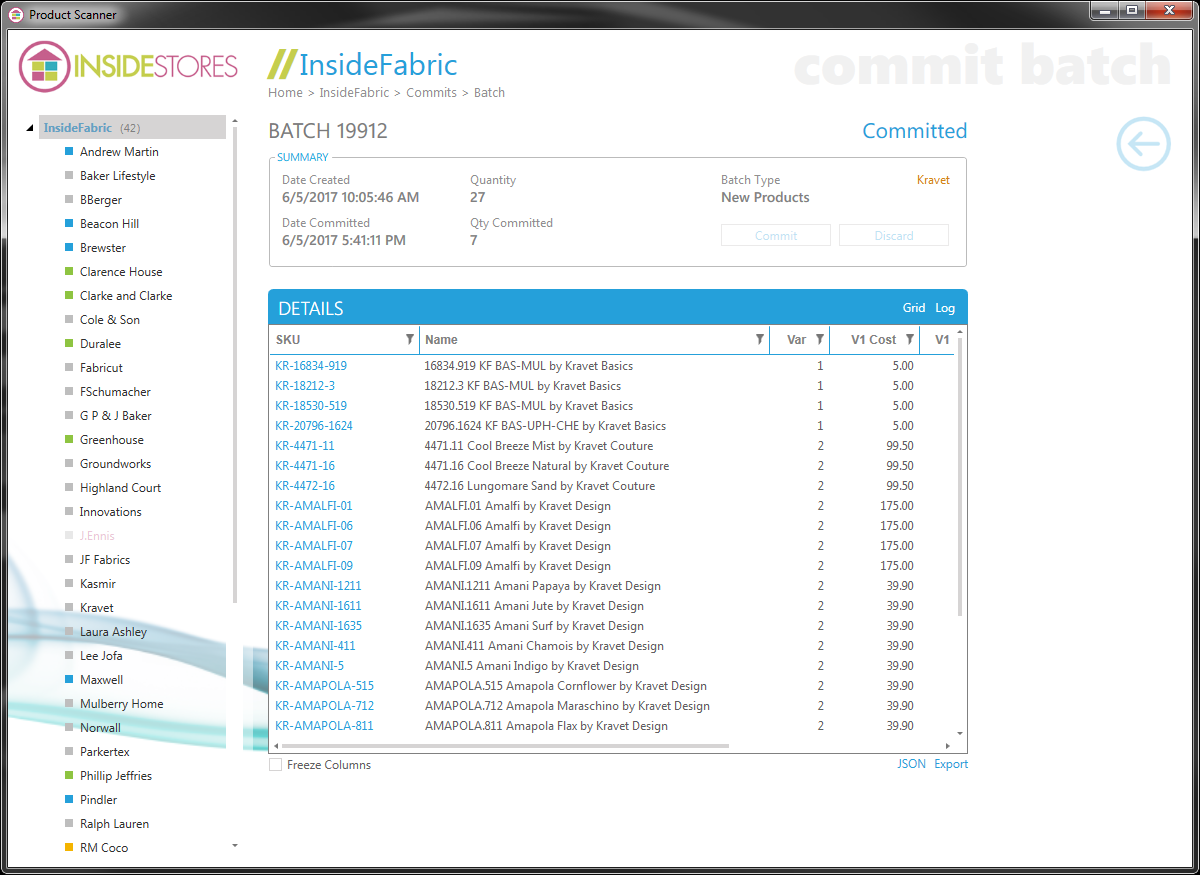Select Baker Lifestyle in the sidebar
Viewport: 1200px width, 875px height.
tap(118, 176)
